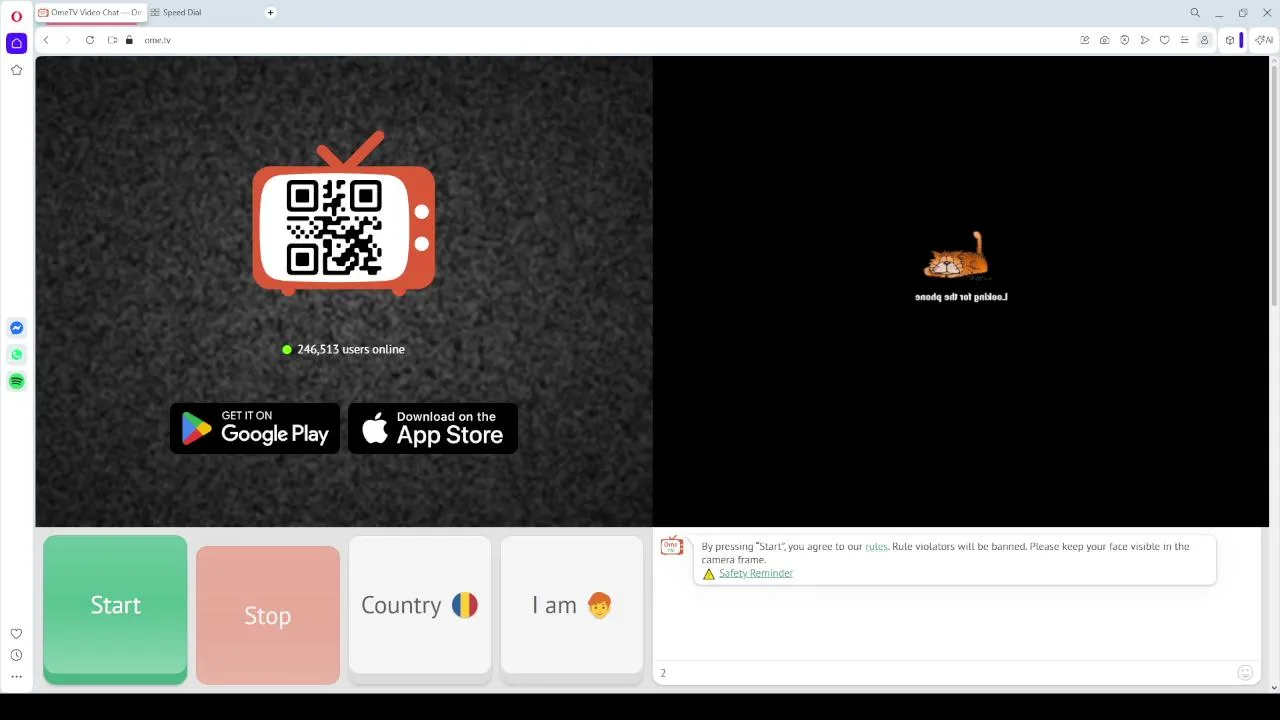This screenshot has width=1280, height=720.
Task: Switch to the Speed Dial tab
Action: tap(176, 13)
